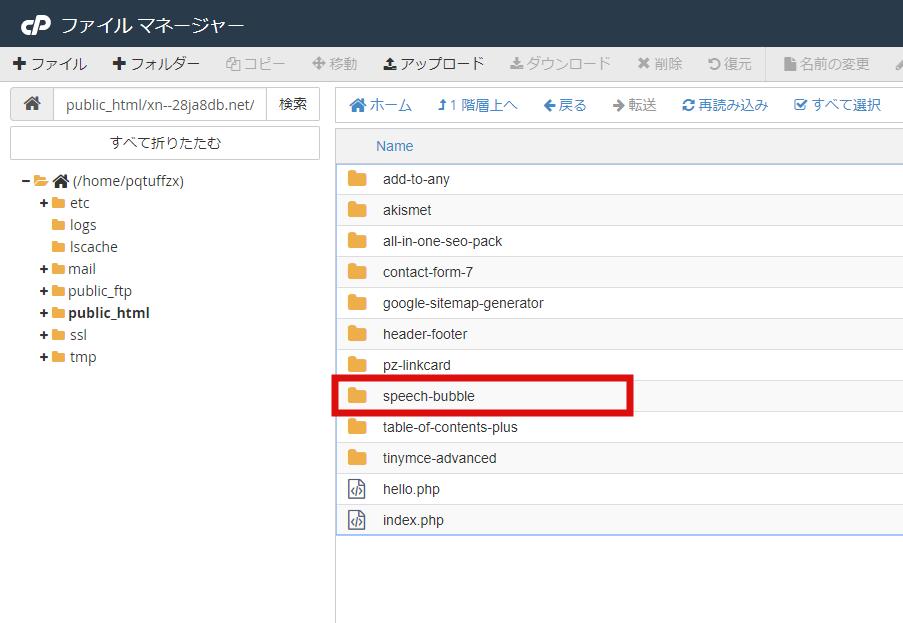Select logs folder in the tree
Screen dimensions: 903x623
click(83, 225)
